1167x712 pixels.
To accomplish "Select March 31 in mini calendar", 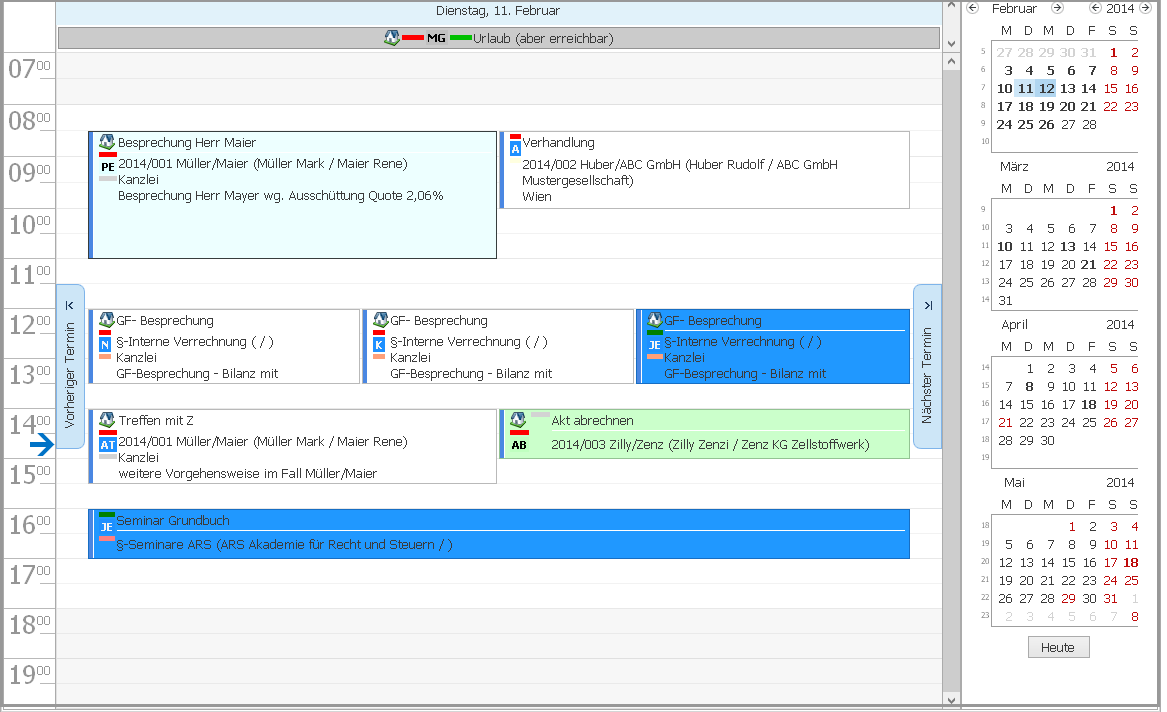I will point(1005,301).
